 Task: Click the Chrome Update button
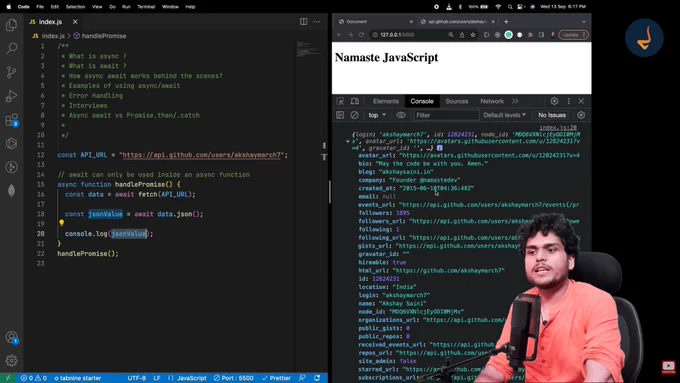573,35
